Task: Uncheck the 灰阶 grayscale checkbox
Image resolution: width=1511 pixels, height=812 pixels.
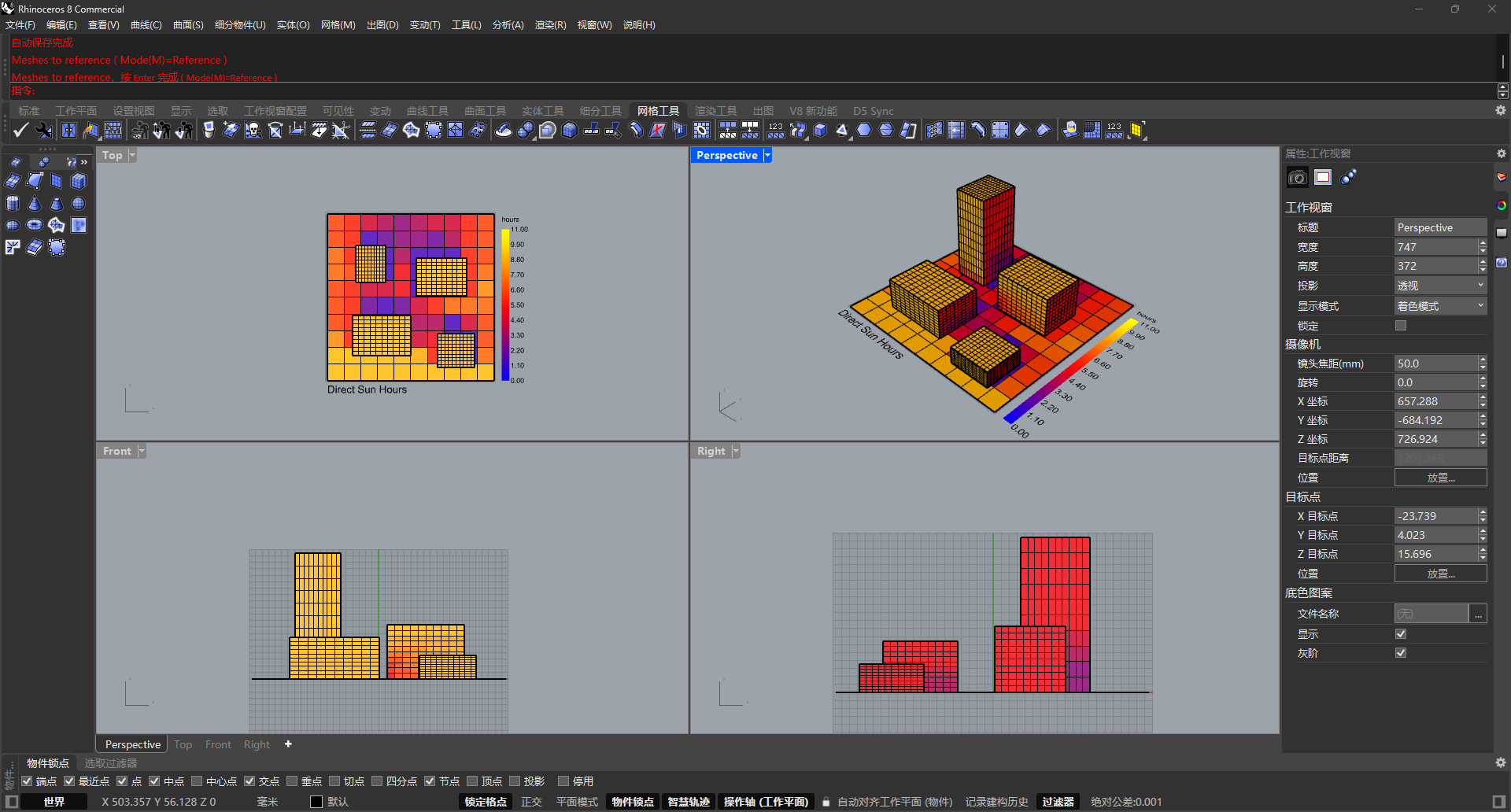Action: click(1401, 653)
